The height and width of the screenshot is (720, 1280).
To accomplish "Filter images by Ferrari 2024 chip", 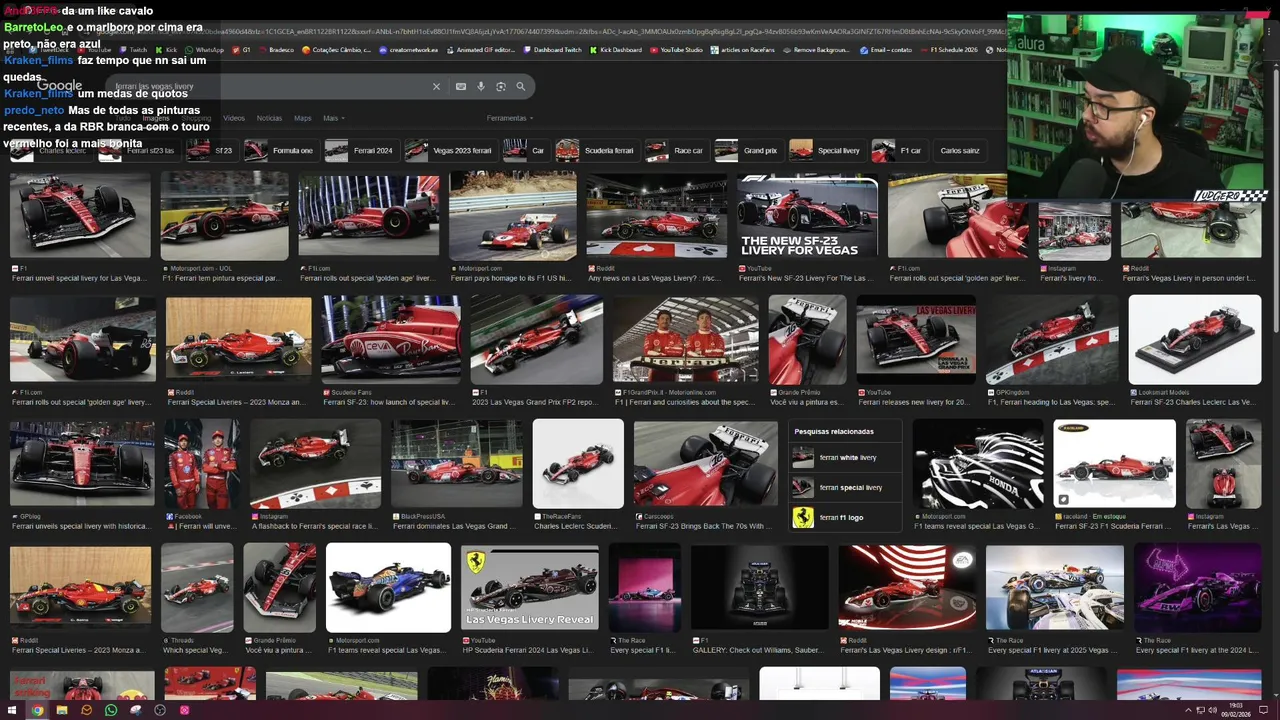I will (361, 150).
